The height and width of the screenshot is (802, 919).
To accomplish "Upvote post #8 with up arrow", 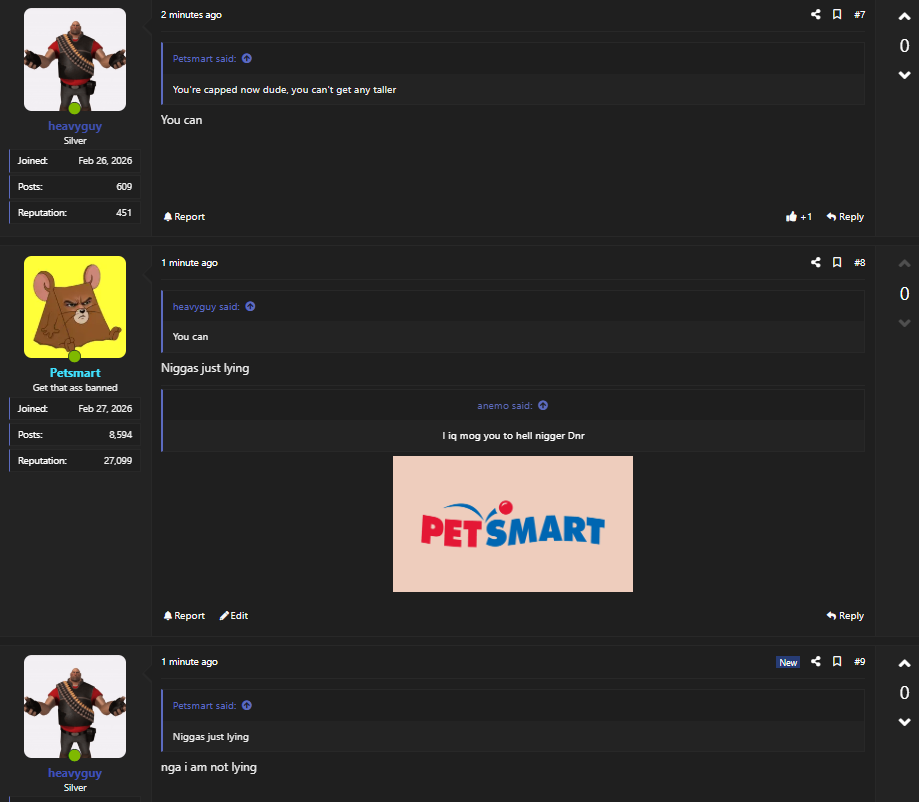I will pos(904,264).
